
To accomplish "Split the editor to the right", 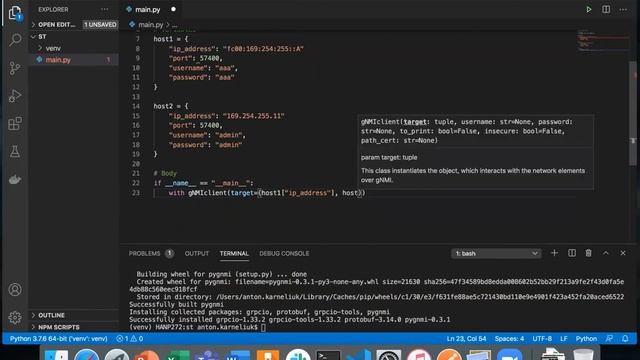I will (x=606, y=9).
